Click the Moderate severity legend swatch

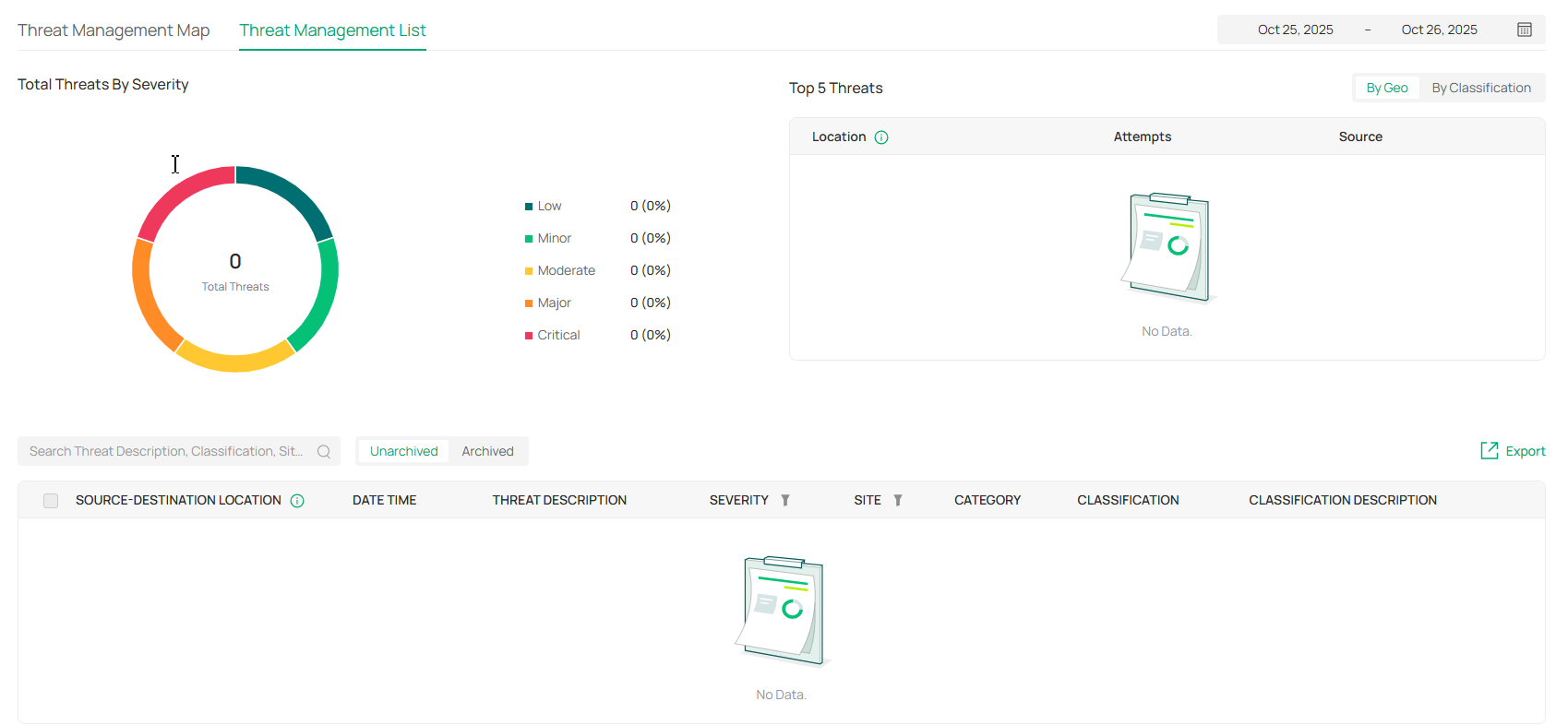click(x=529, y=271)
